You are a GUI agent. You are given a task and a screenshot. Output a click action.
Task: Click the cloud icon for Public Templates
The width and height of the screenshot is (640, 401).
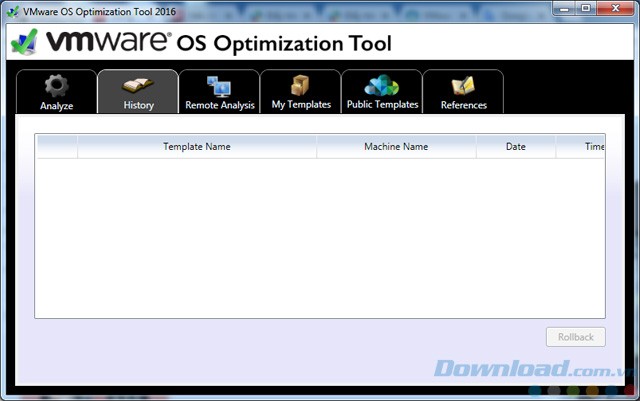[382, 86]
